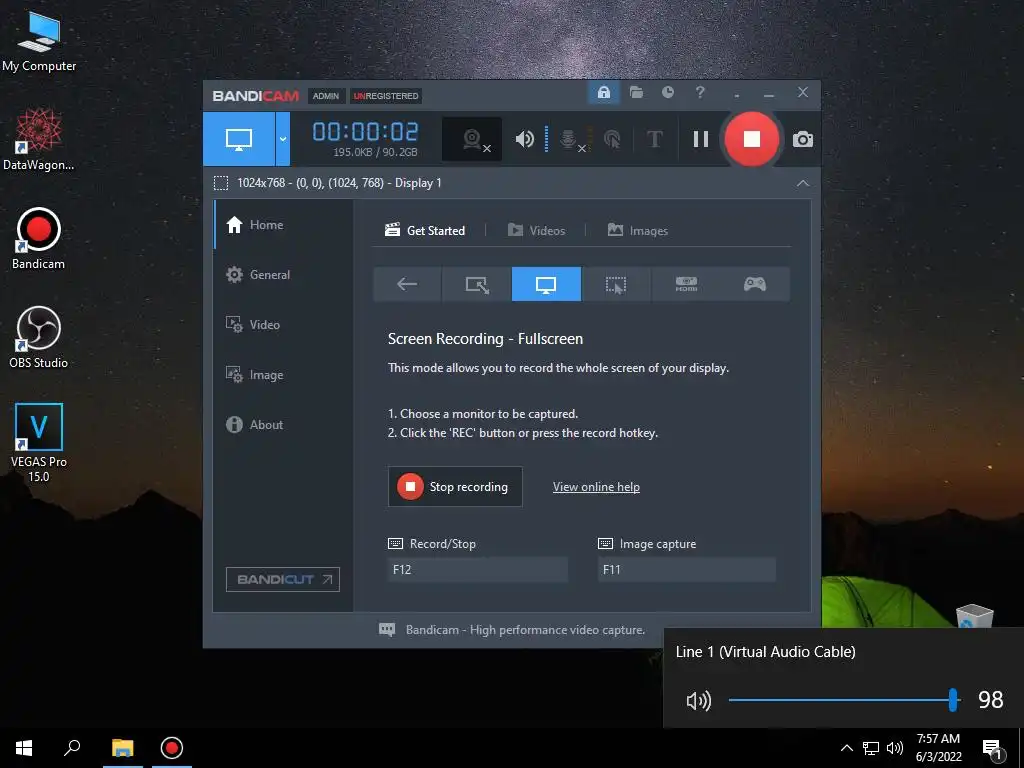Select the fullscreen monitor mode icon
This screenshot has height=768, width=1024.
coord(546,284)
